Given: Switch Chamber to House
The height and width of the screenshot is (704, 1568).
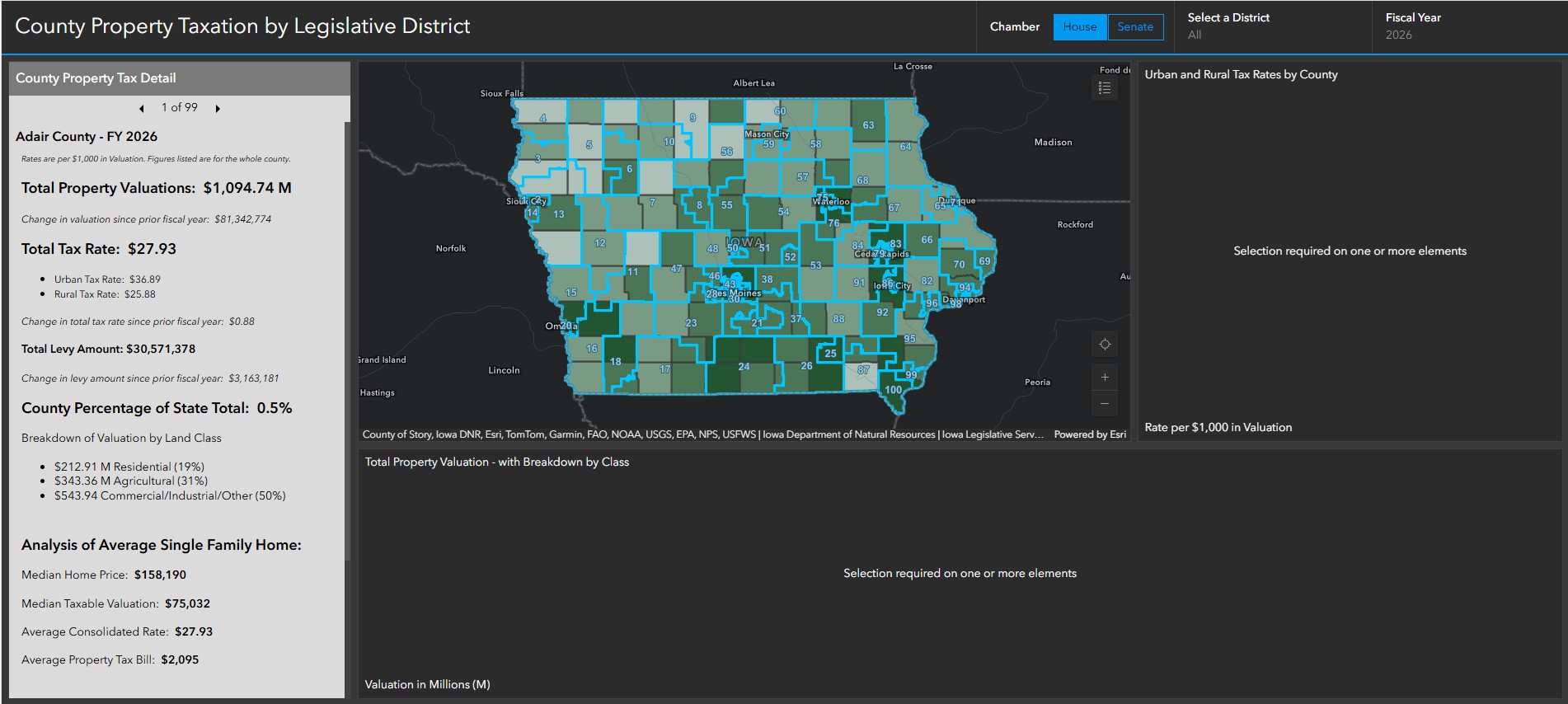Looking at the screenshot, I should [x=1079, y=27].
